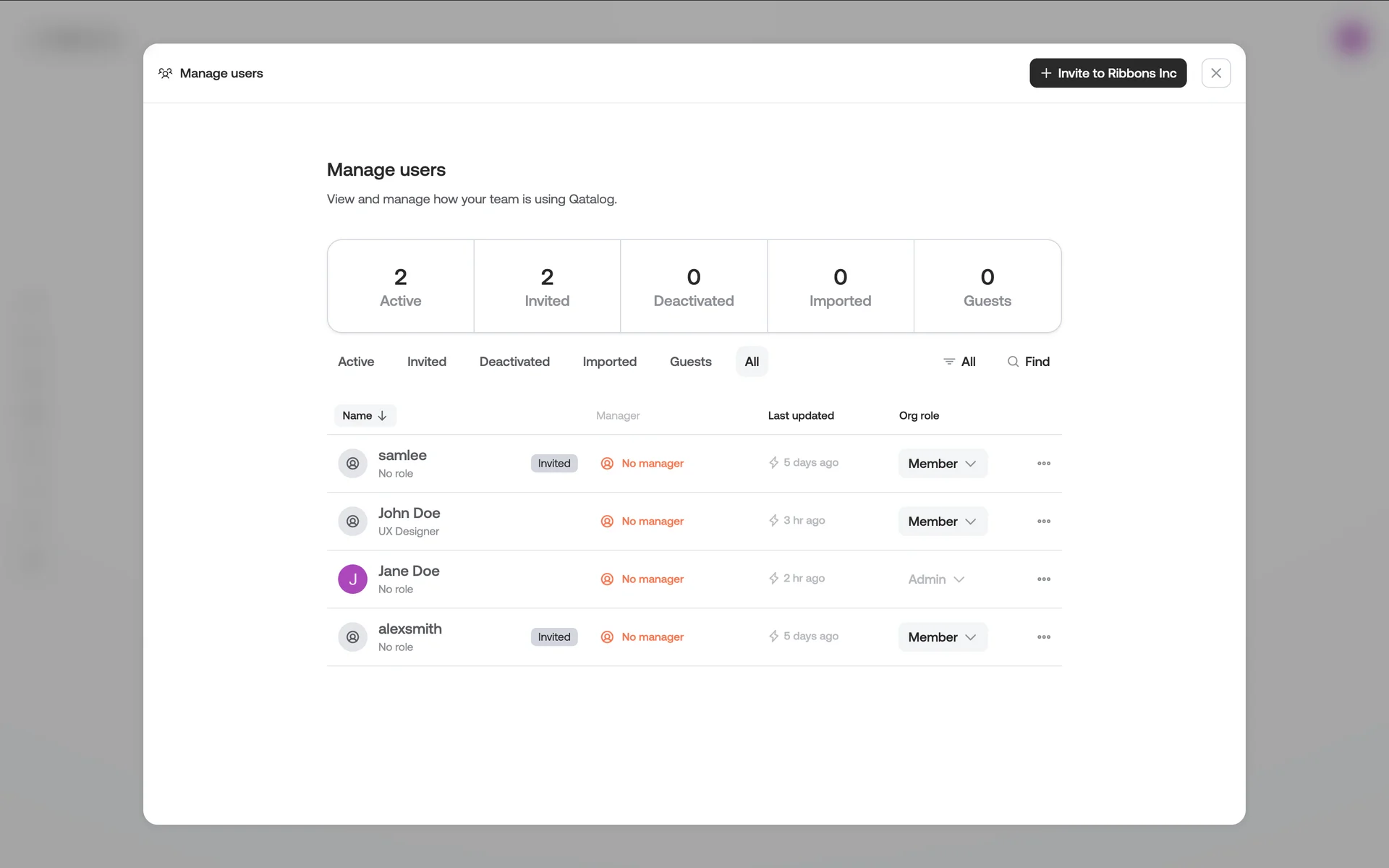Click Jane Doe's purple avatar icon
This screenshot has height=868, width=1389.
tap(352, 579)
